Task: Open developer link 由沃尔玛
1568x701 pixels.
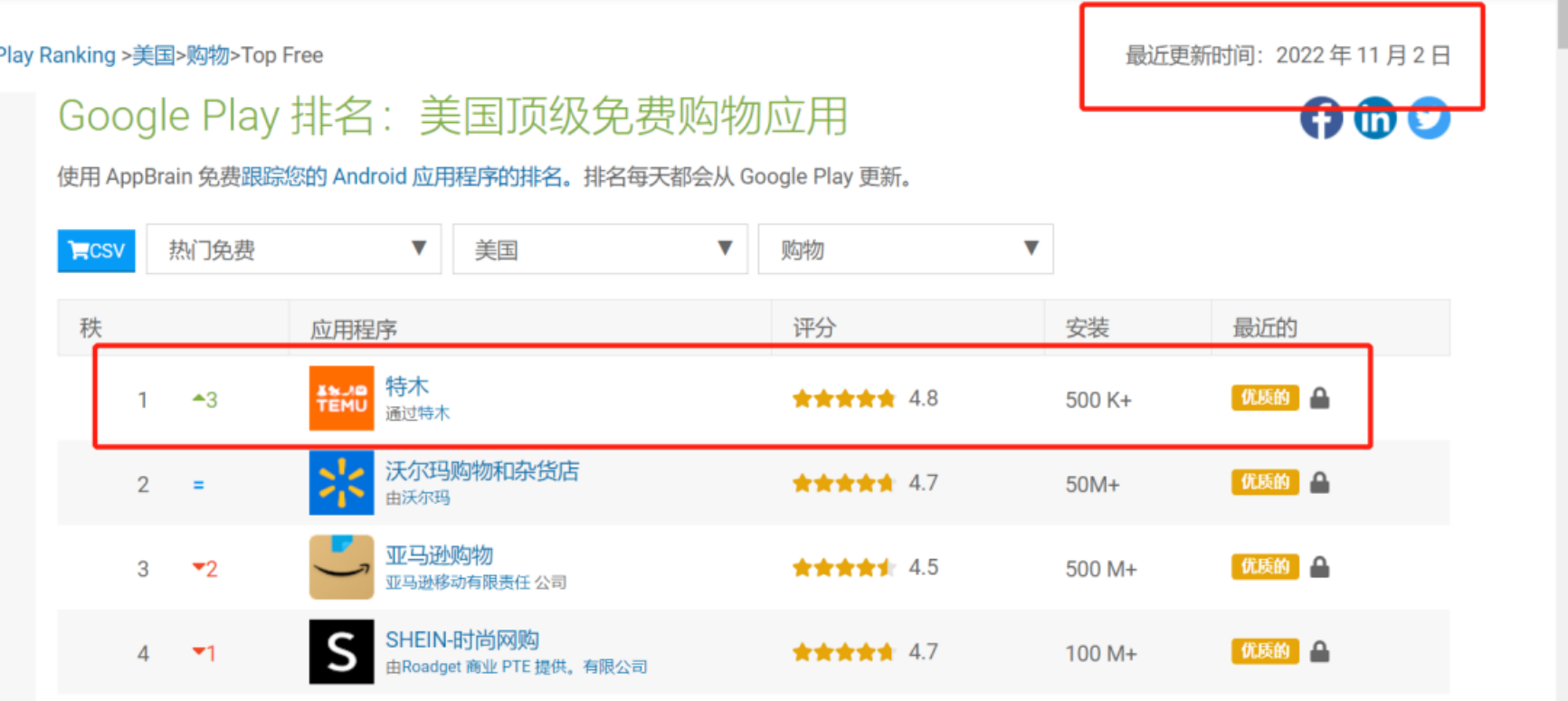Action: (417, 497)
